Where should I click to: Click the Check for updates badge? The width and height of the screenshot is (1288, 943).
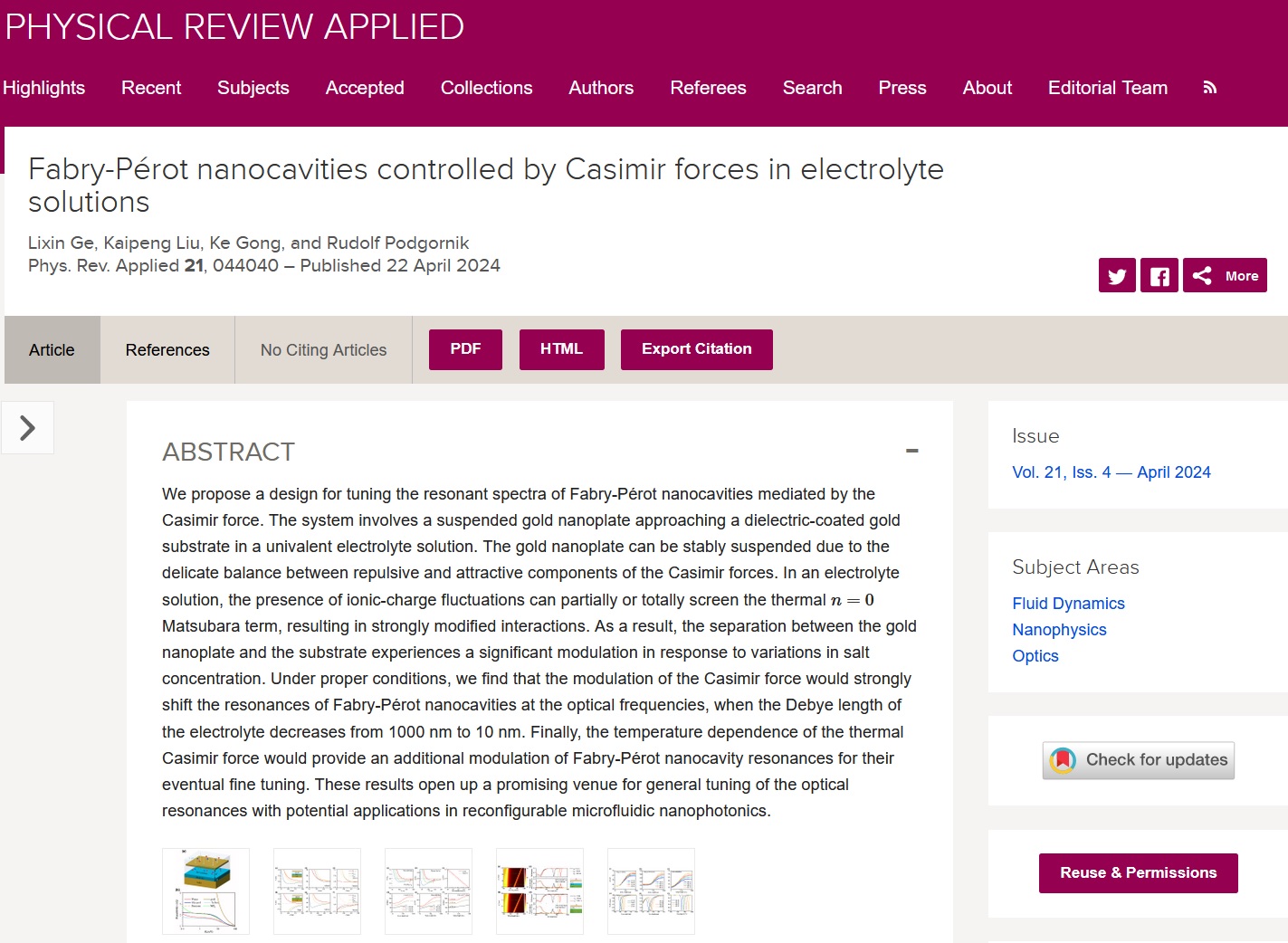tap(1139, 760)
